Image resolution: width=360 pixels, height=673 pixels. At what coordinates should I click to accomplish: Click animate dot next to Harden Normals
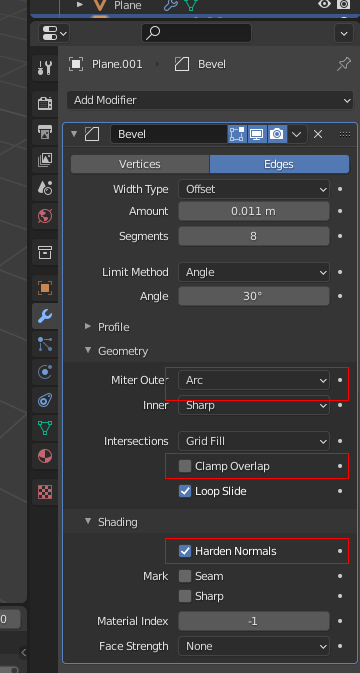(340, 551)
